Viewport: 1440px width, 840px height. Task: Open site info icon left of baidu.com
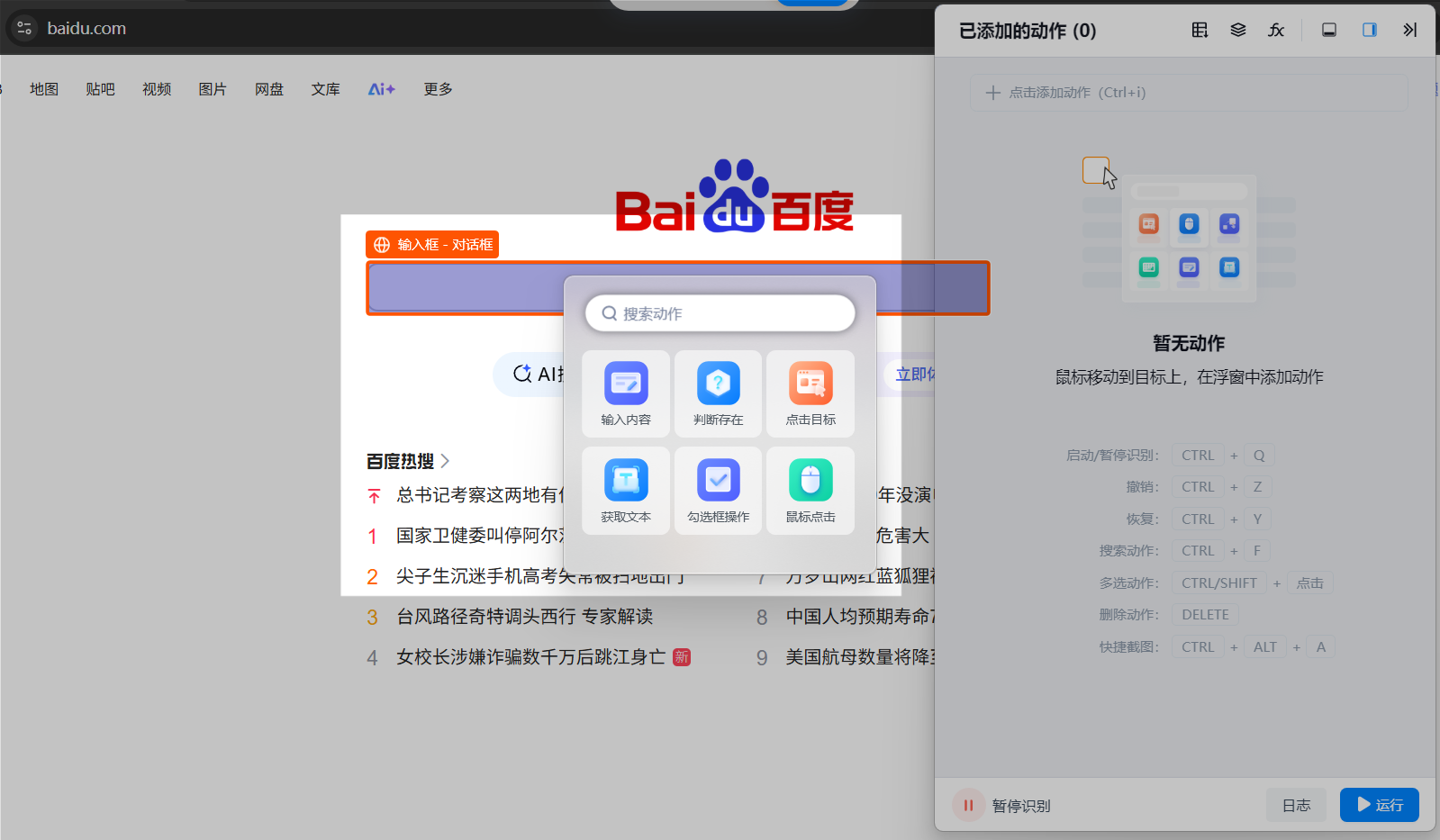click(x=24, y=28)
